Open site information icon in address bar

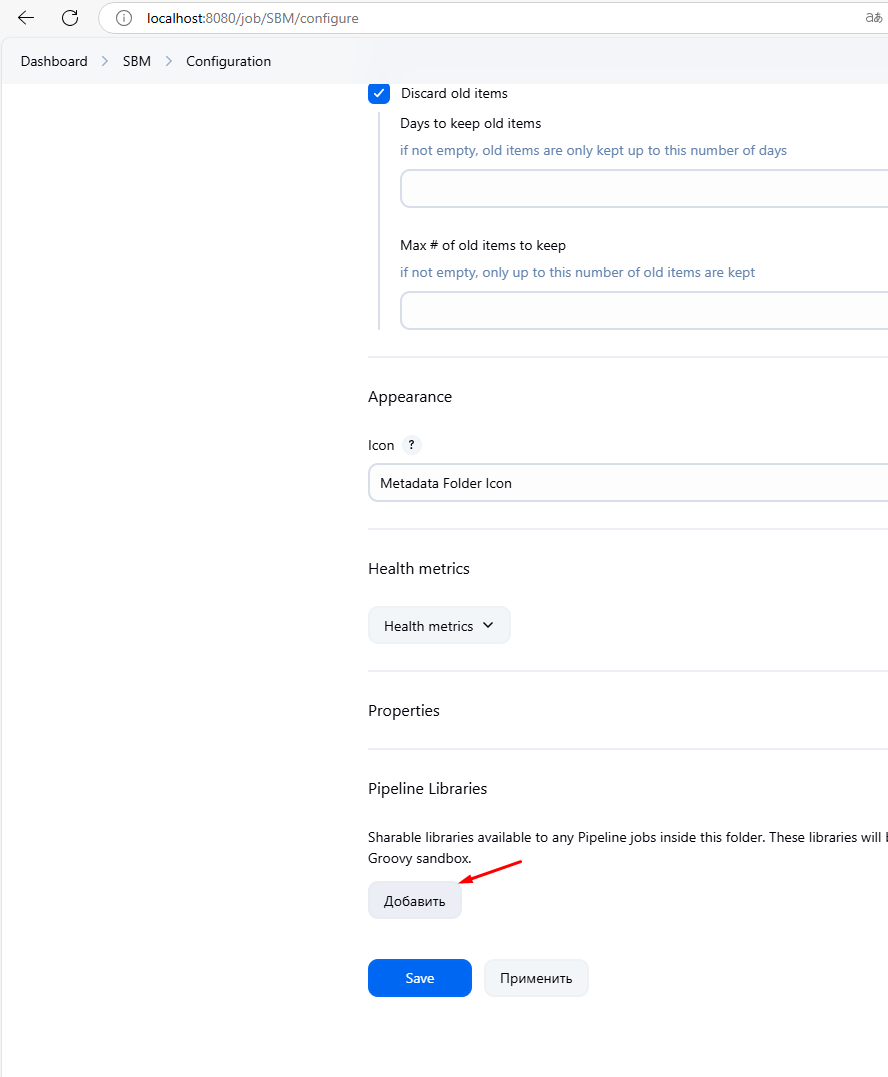tap(123, 18)
